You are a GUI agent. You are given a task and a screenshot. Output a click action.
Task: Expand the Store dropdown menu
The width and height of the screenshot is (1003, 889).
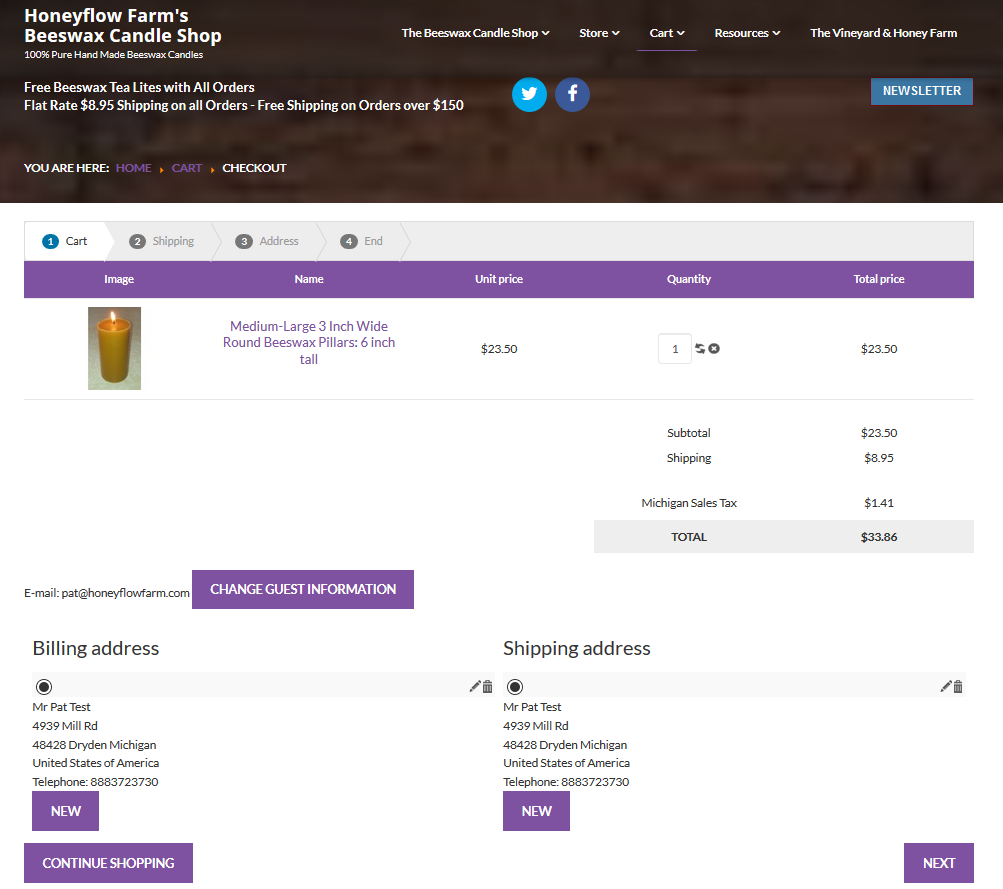pyautogui.click(x=599, y=33)
